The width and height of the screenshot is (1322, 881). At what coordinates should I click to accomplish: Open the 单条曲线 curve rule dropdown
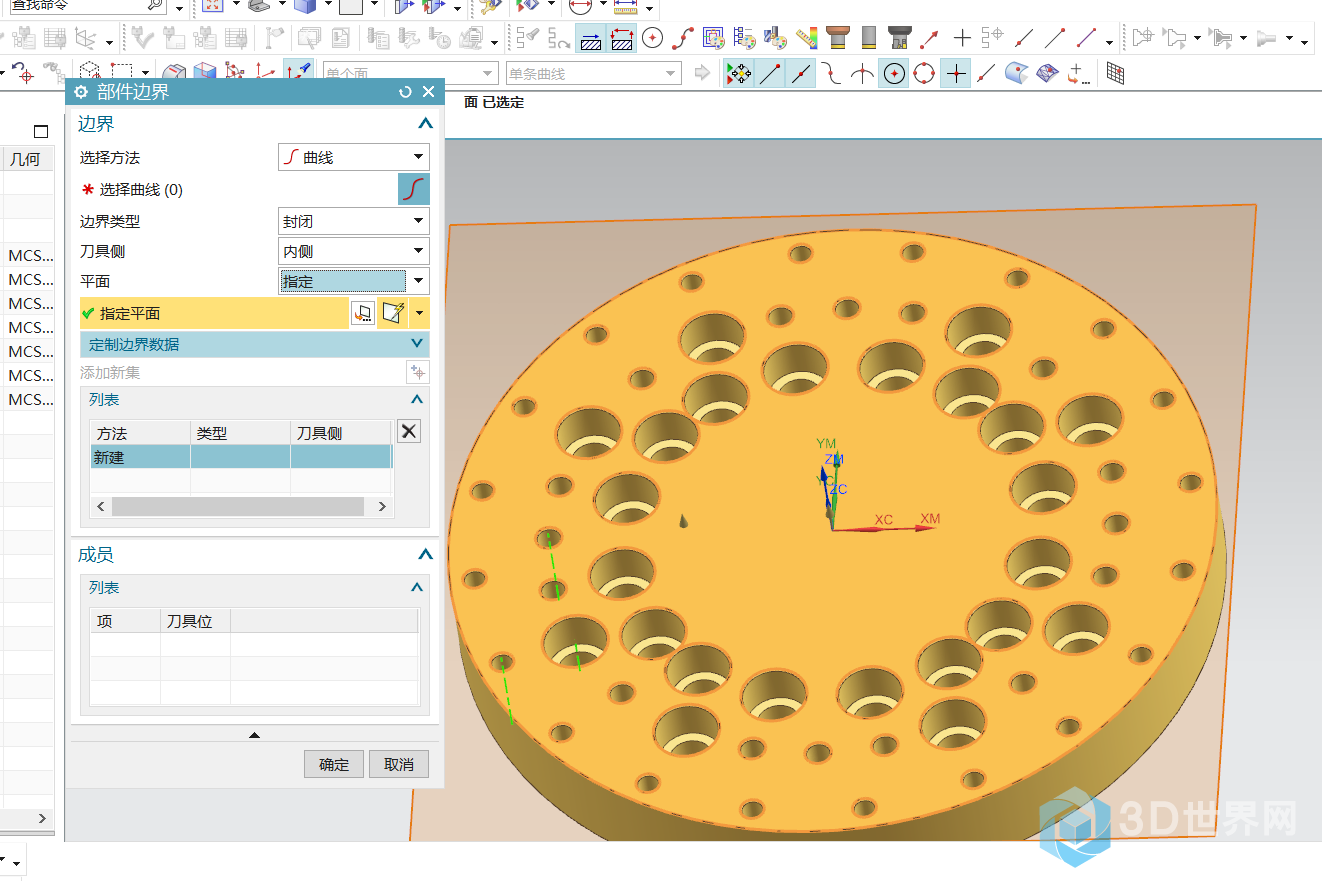tap(593, 73)
